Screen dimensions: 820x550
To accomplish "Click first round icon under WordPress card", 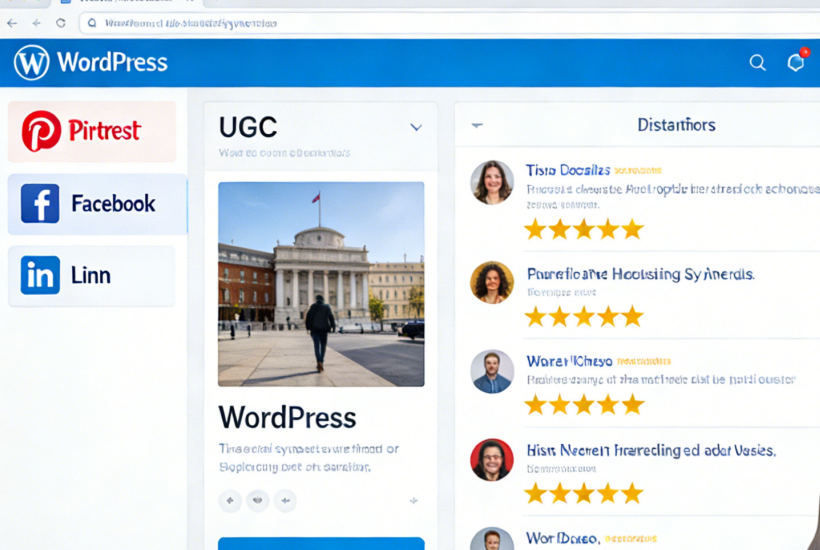I will point(230,500).
